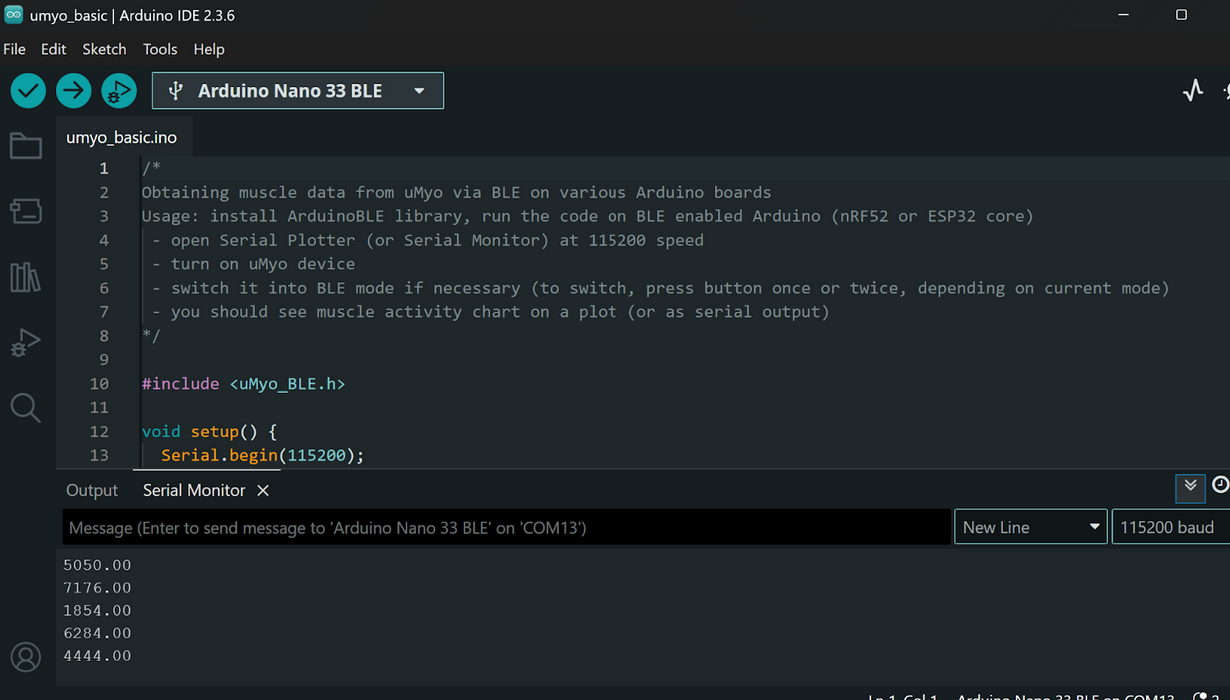Click serial output value 7176.00
This screenshot has height=700, width=1230.
pyautogui.click(x=97, y=588)
